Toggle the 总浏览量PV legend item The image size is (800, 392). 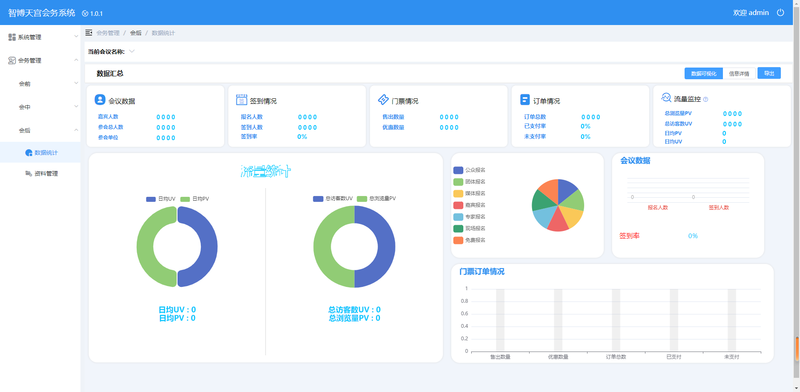(377, 199)
